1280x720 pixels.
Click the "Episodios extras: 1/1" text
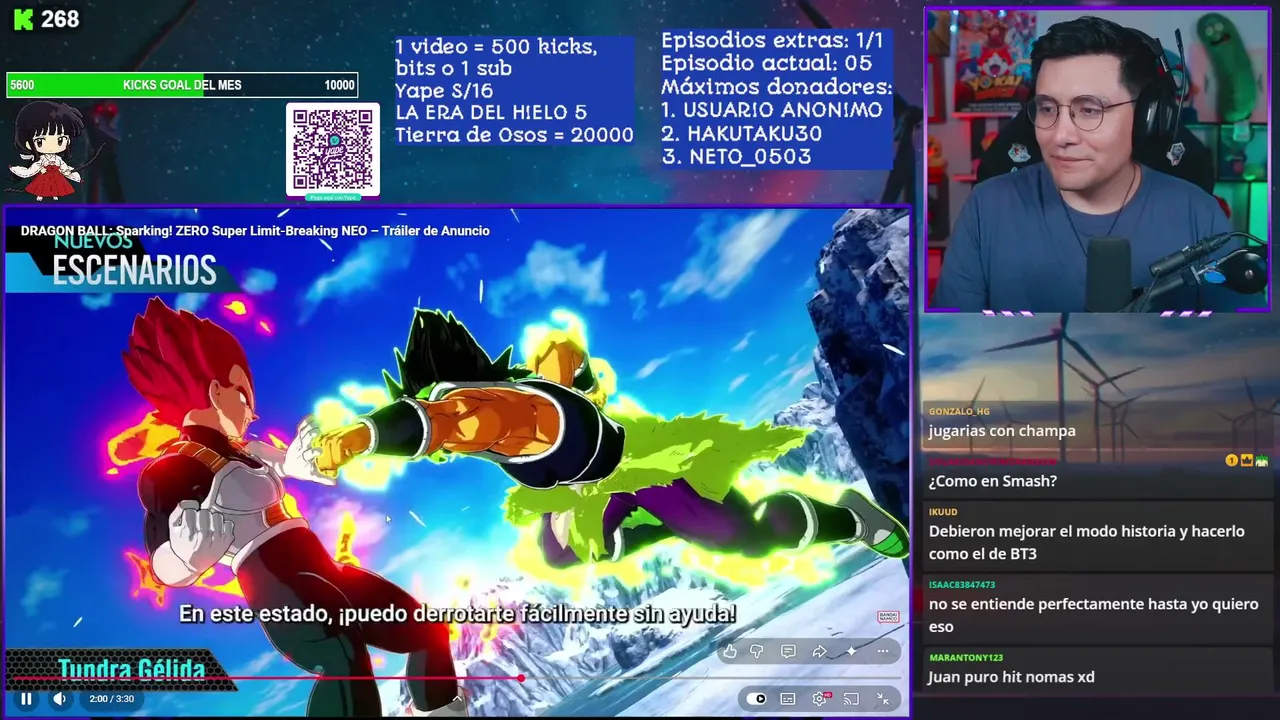772,41
